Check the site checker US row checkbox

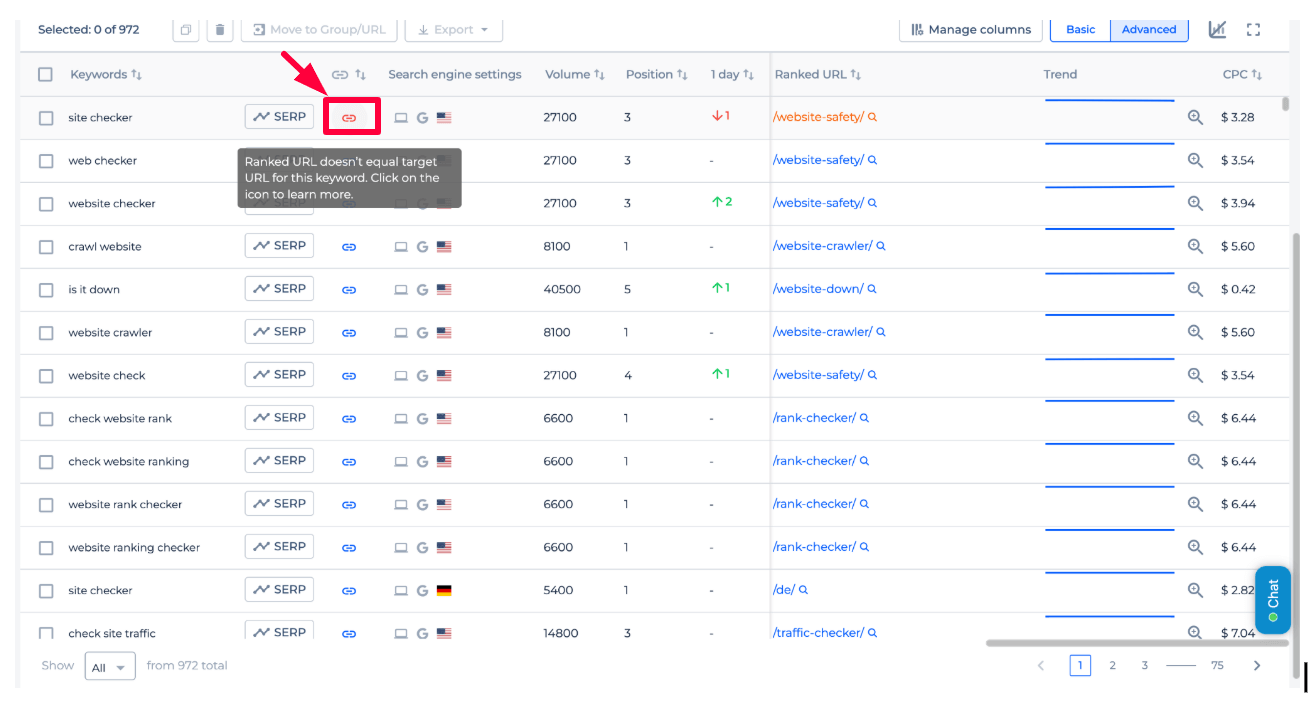46,118
